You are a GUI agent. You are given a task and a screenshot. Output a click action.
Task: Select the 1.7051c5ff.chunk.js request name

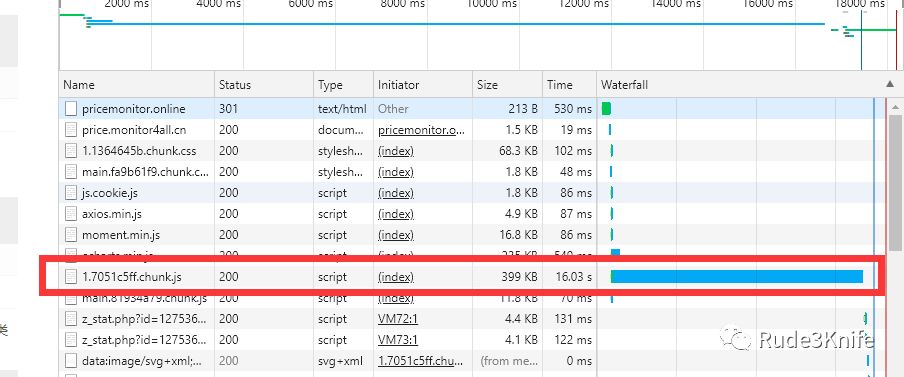pyautogui.click(x=131, y=277)
